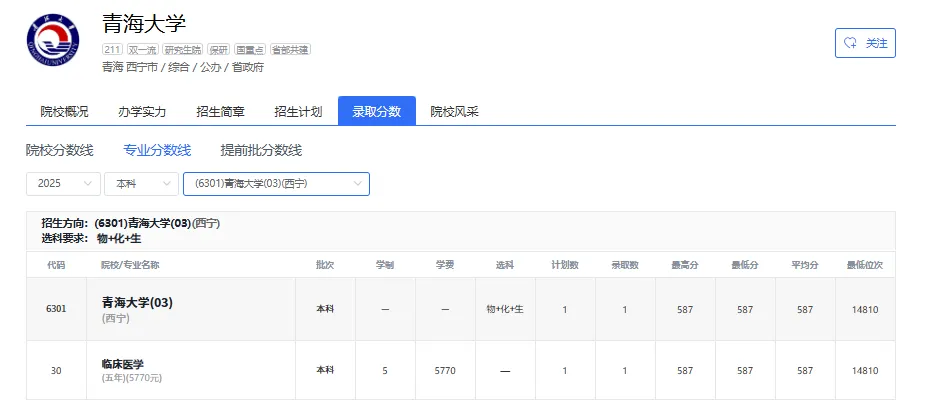
Task: Open the 招生简章 tab
Action: click(x=220, y=111)
